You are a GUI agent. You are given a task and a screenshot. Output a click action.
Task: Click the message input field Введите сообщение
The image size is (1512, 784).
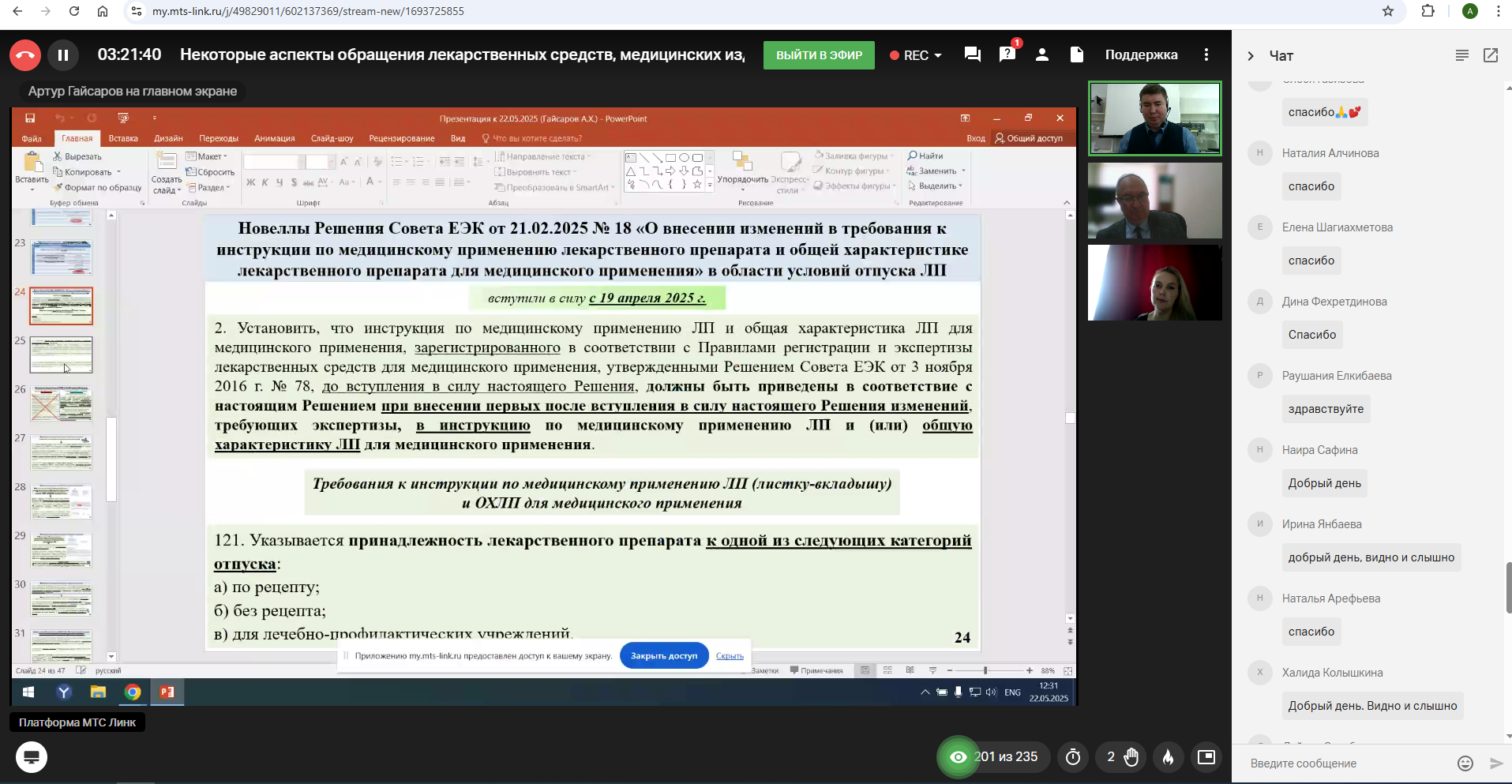[1346, 763]
